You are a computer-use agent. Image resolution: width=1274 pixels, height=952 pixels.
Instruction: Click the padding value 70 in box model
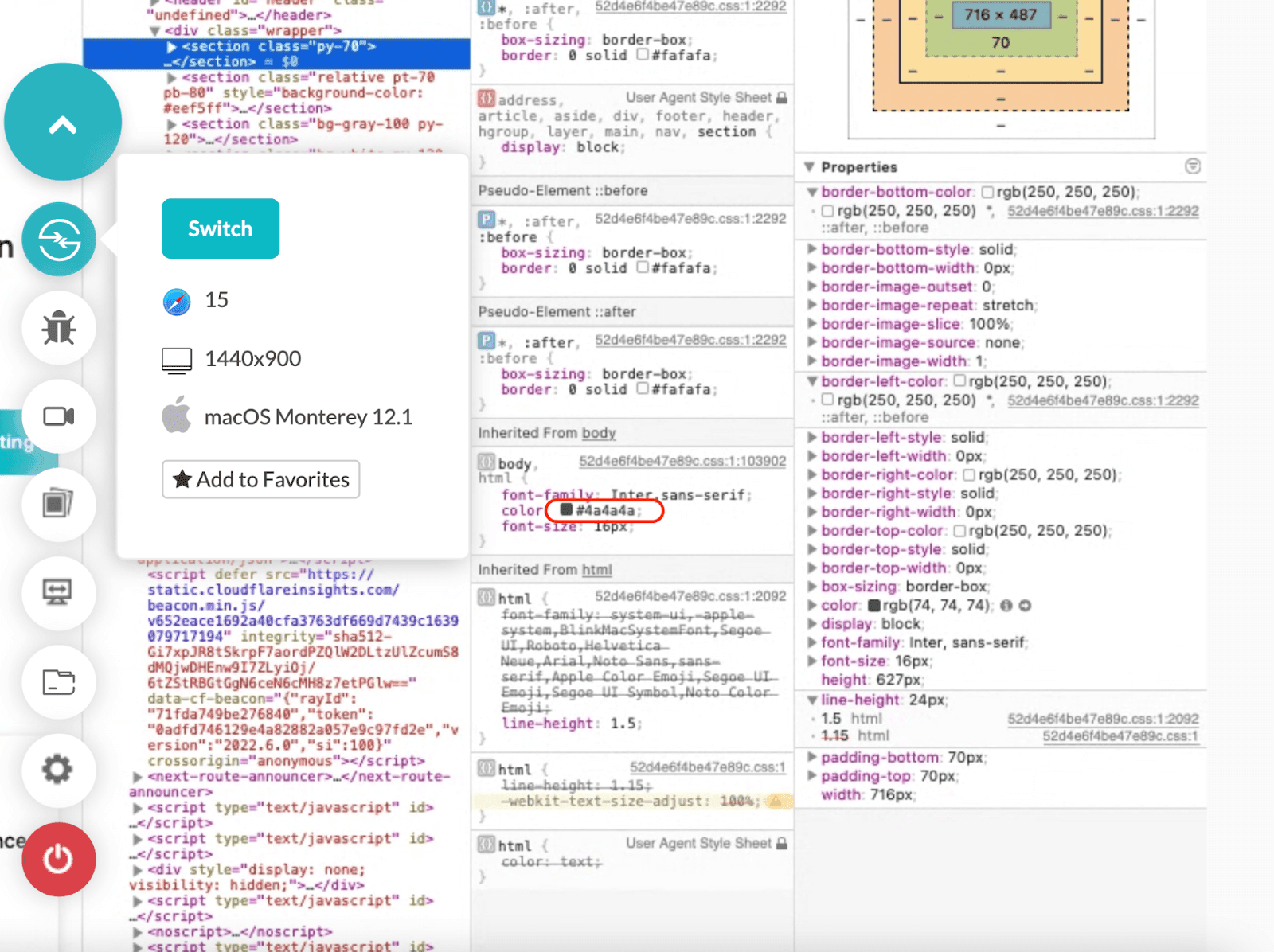[1000, 42]
